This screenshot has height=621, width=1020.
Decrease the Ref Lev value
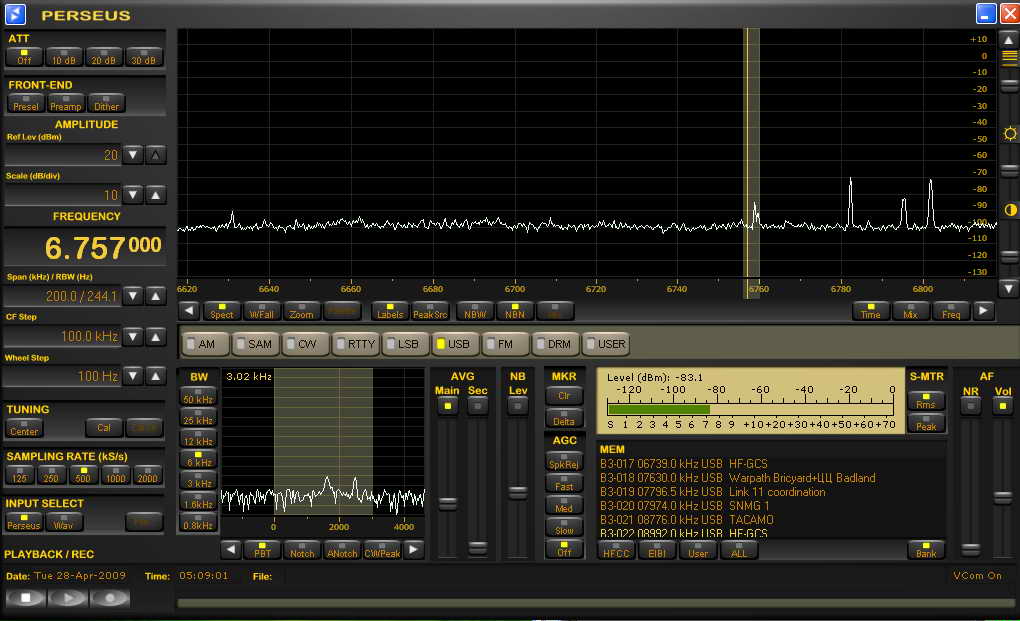(x=133, y=155)
